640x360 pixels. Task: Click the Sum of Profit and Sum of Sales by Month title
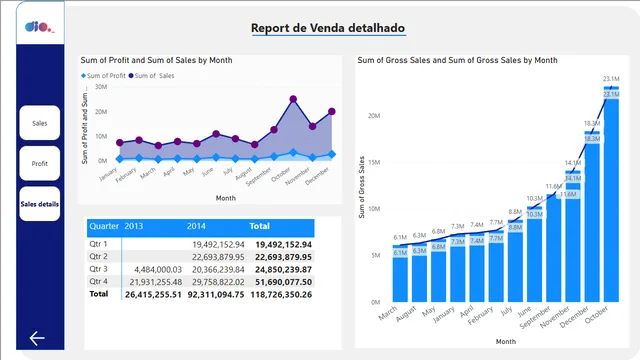[156, 60]
